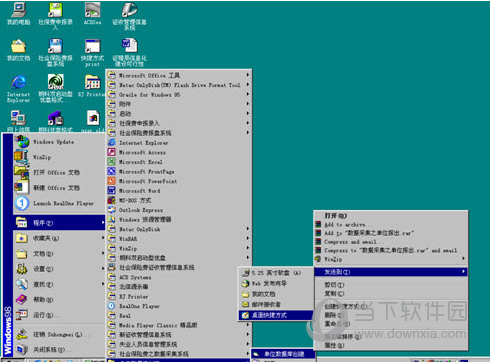Open 社会保险费之数据采集系统 program folder
The width and height of the screenshot is (491, 363).
(x=179, y=354)
